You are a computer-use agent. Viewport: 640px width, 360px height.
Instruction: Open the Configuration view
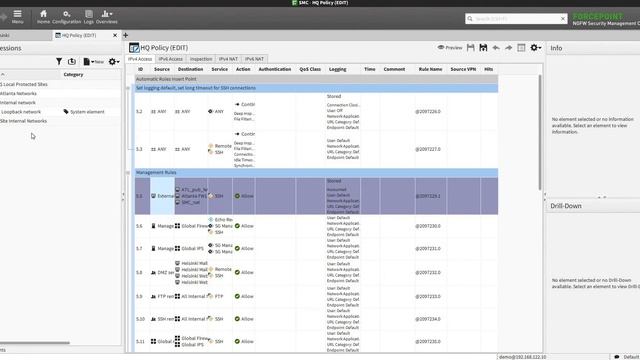[67, 17]
